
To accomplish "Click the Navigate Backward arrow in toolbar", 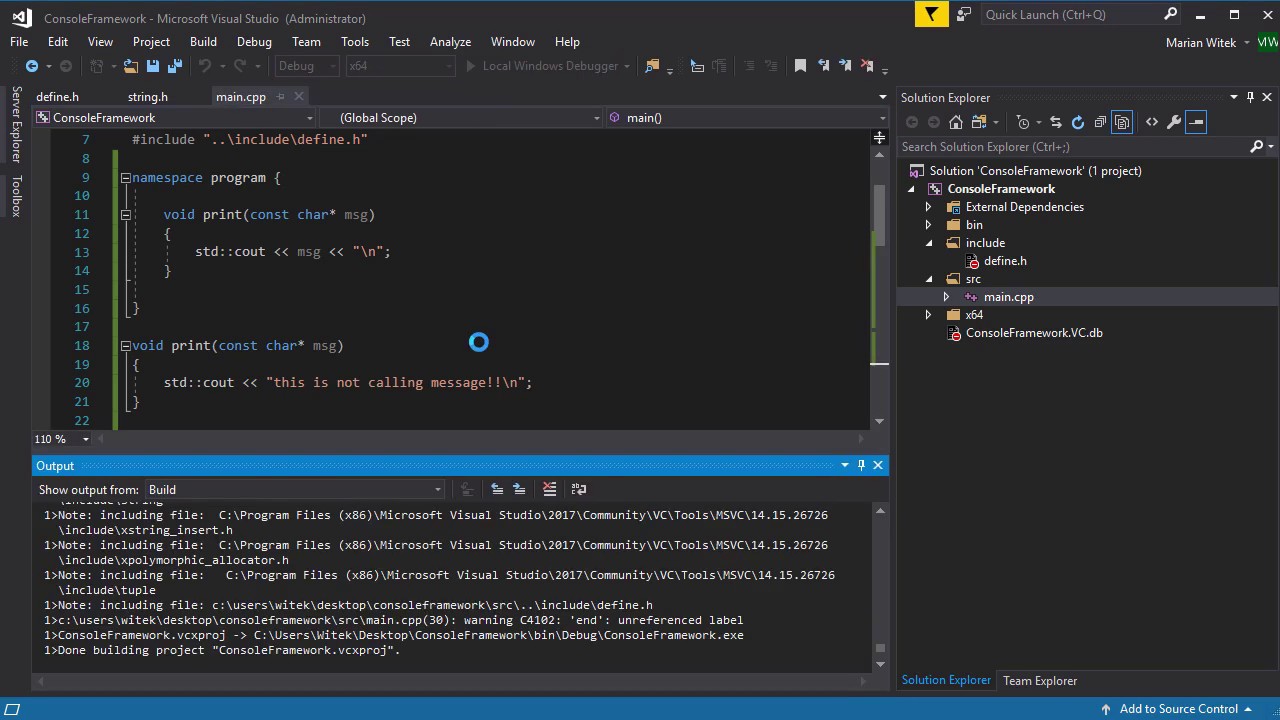I will point(32,66).
